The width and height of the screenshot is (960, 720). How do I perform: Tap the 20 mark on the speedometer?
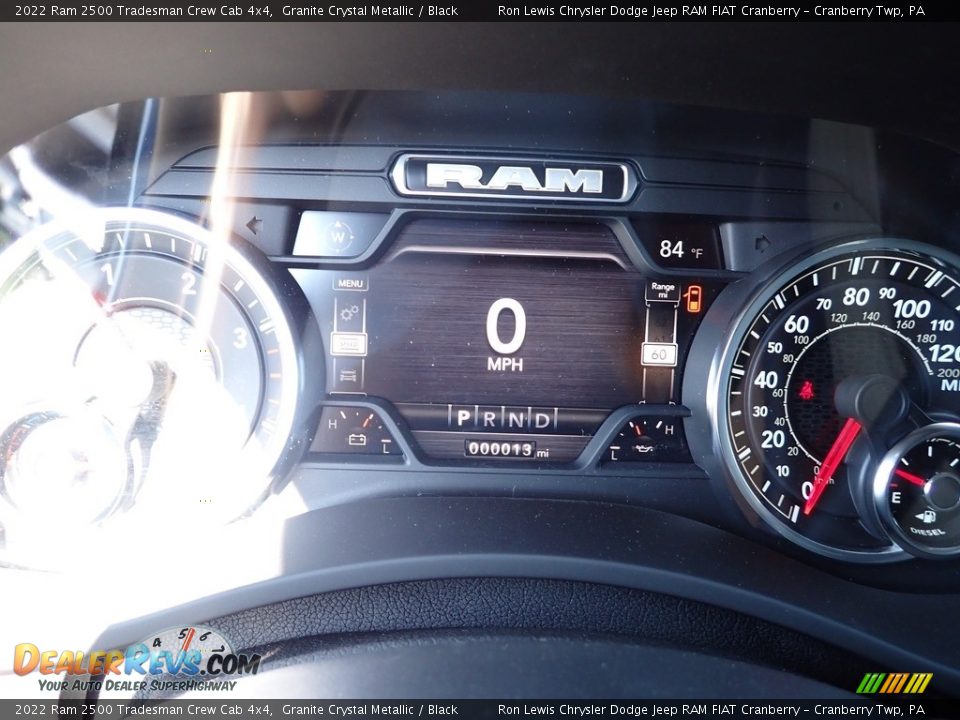[x=773, y=438]
